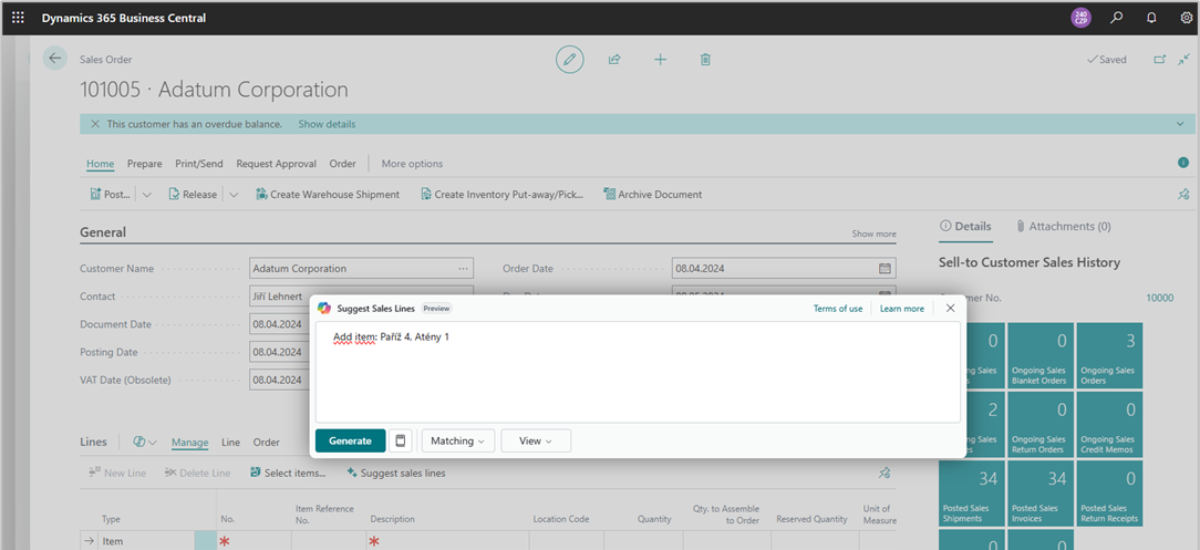Open the settings gear icon
Screen dimensions: 1200x550
click(x=1184, y=17)
